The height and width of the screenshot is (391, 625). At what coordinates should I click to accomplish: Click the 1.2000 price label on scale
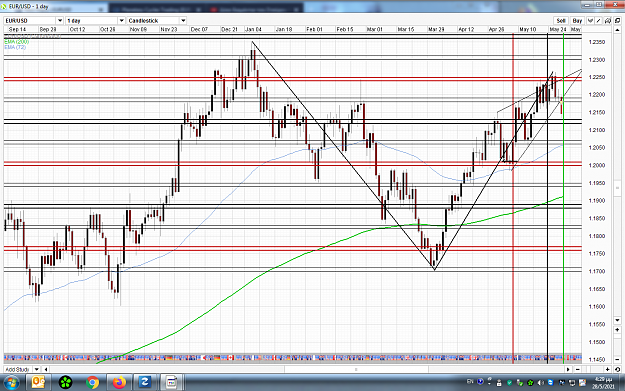click(597, 165)
